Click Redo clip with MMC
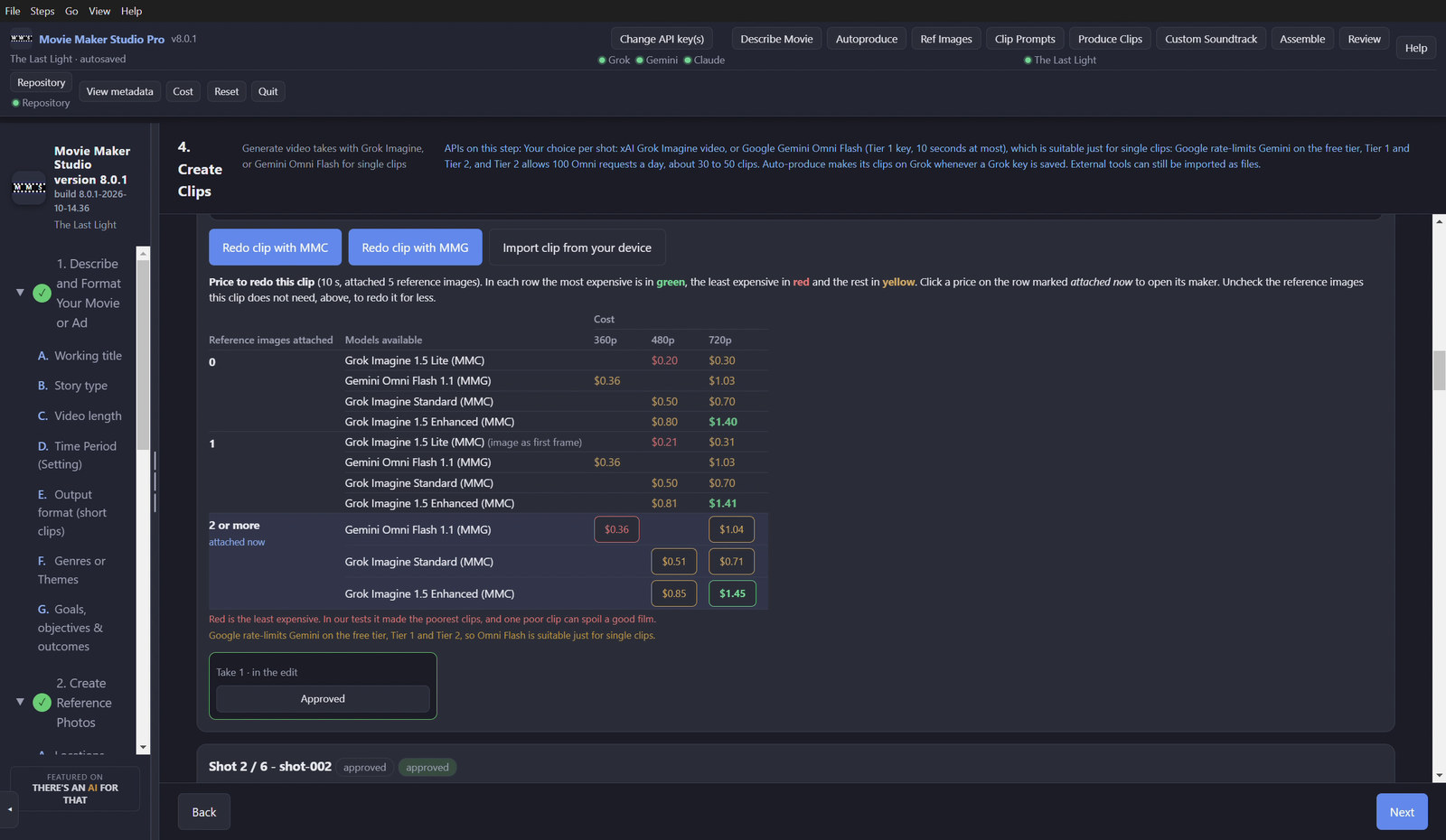Image resolution: width=1446 pixels, height=840 pixels. pyautogui.click(x=276, y=247)
